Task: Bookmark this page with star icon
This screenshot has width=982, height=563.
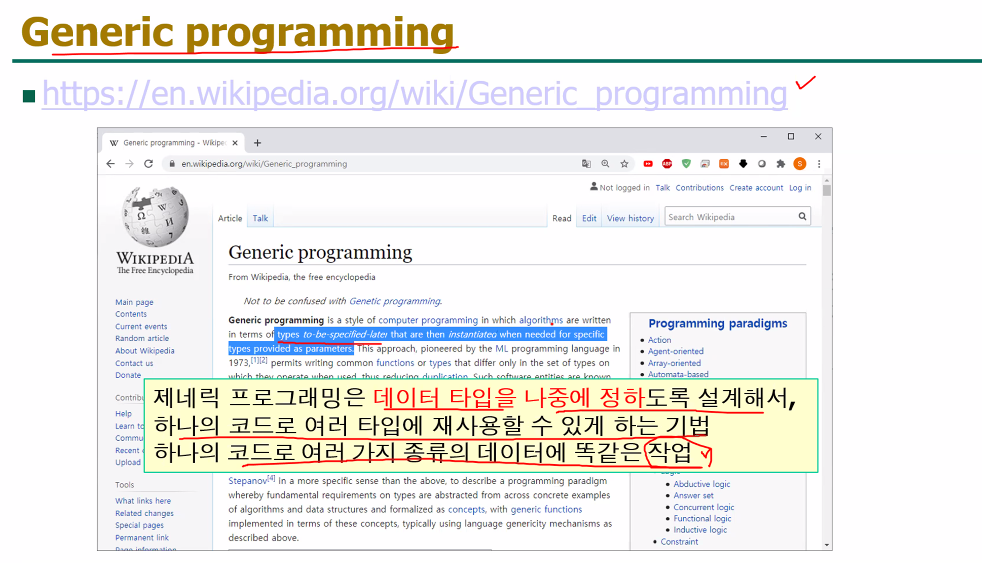Action: coord(624,163)
